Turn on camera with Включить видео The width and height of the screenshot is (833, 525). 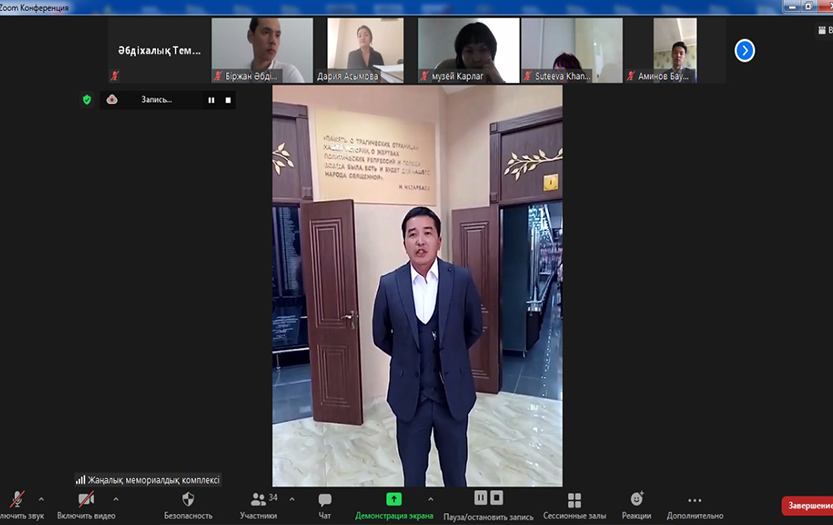(x=87, y=500)
